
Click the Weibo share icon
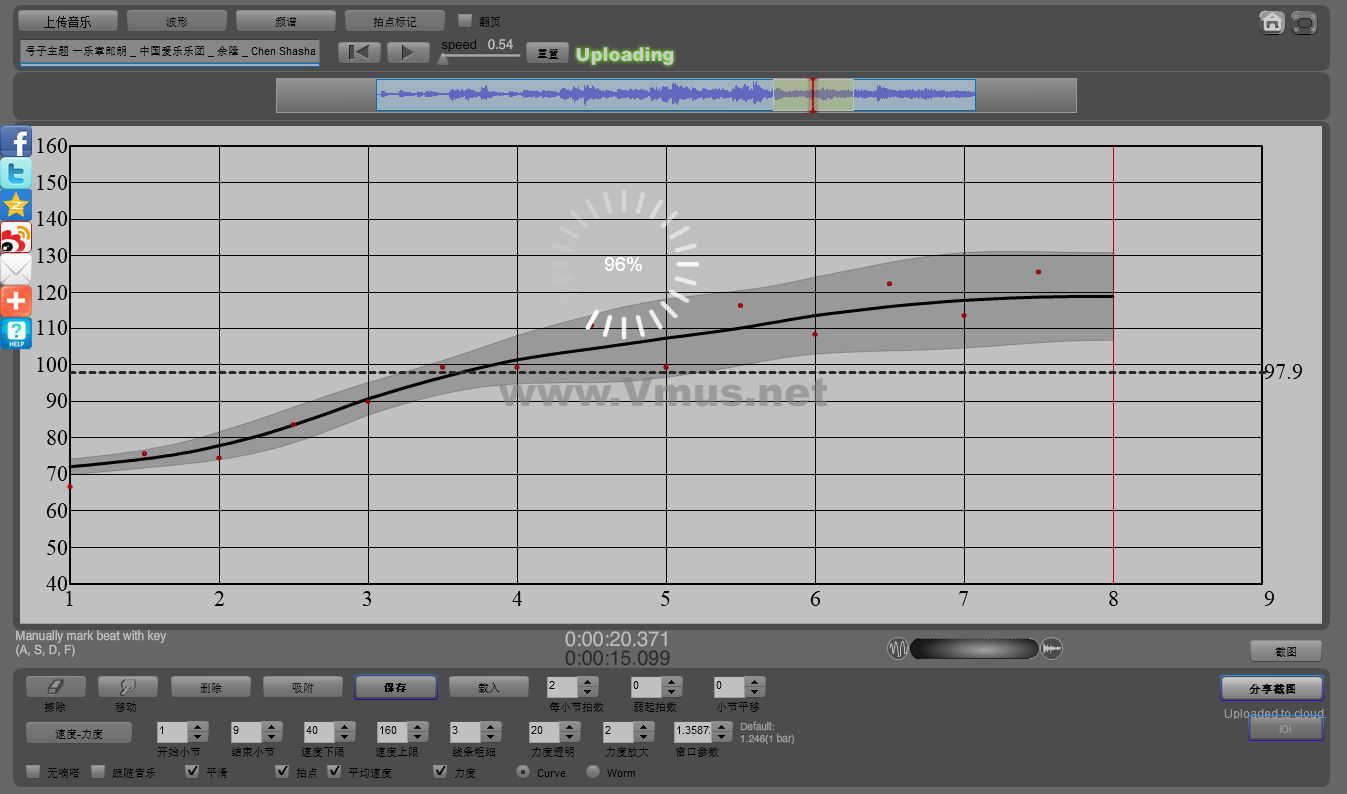click(x=16, y=238)
